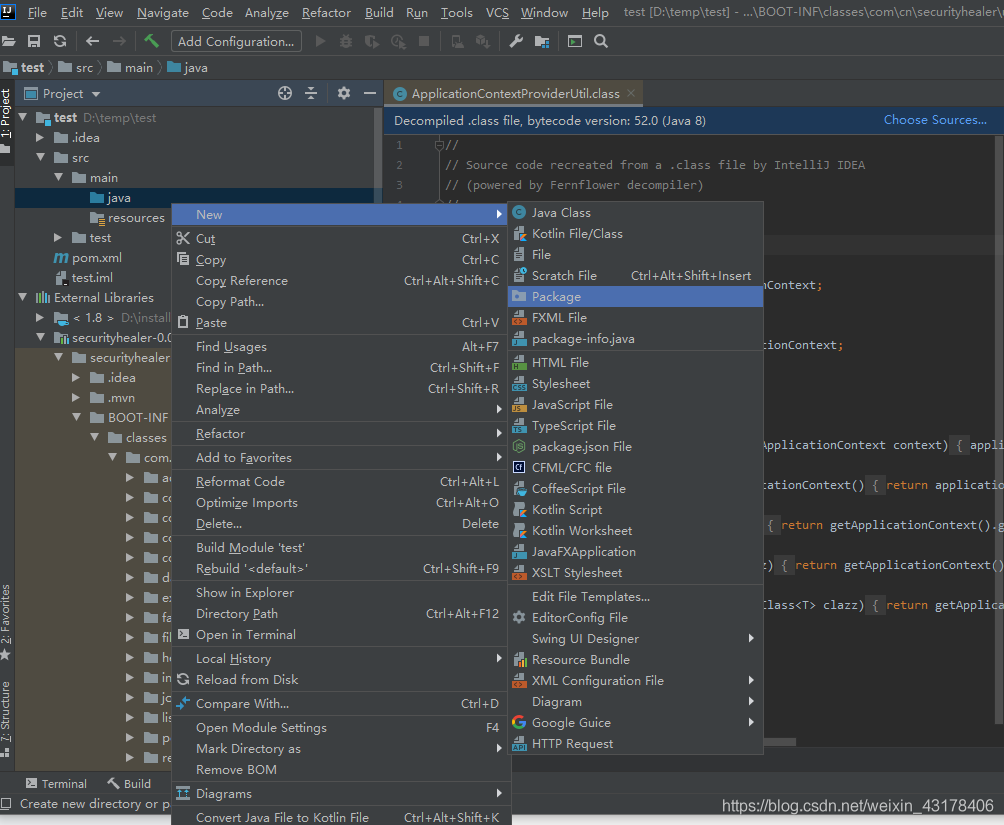The image size is (1004, 825).
Task: Open the Favorites side tool tab
Action: (6, 622)
